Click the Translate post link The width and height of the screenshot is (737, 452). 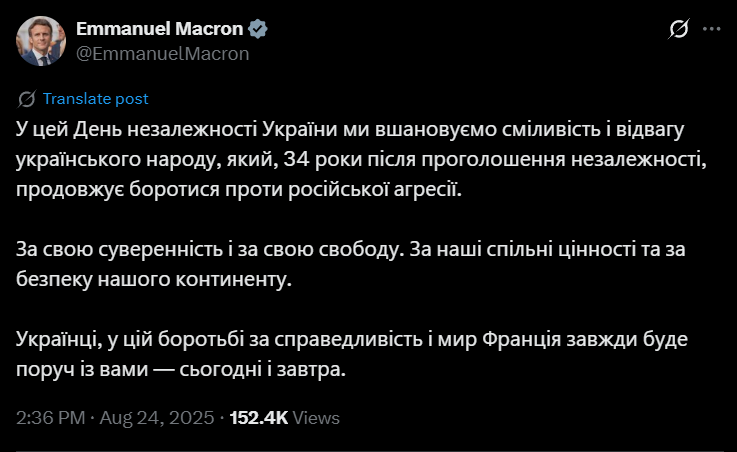(x=96, y=99)
